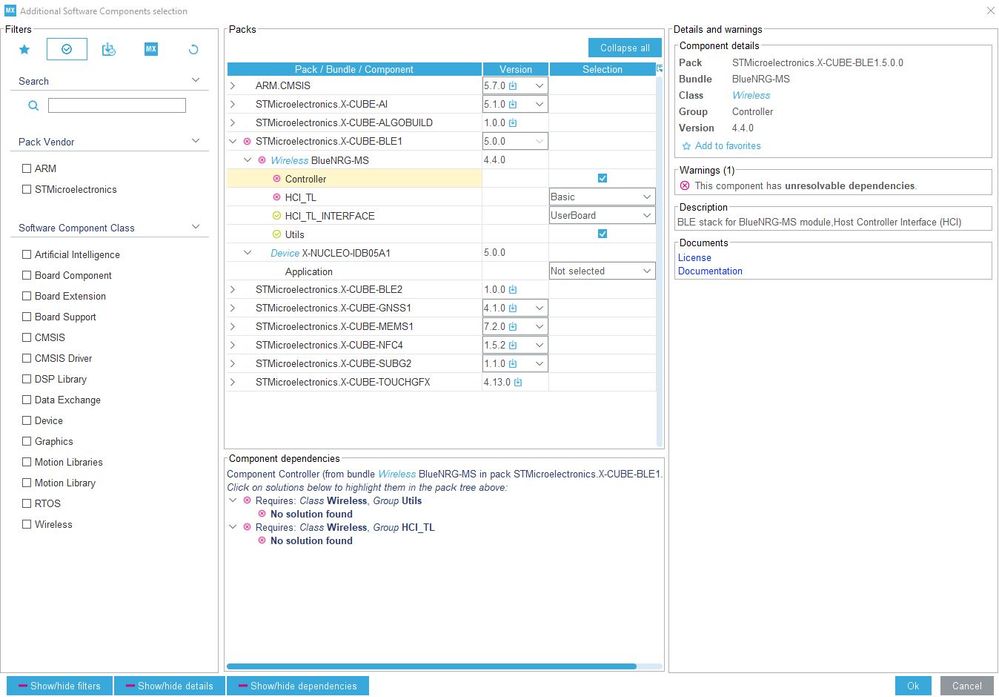The width and height of the screenshot is (999, 697).
Task: Click the Pack / Bundle / Component column header
Action: (x=354, y=69)
